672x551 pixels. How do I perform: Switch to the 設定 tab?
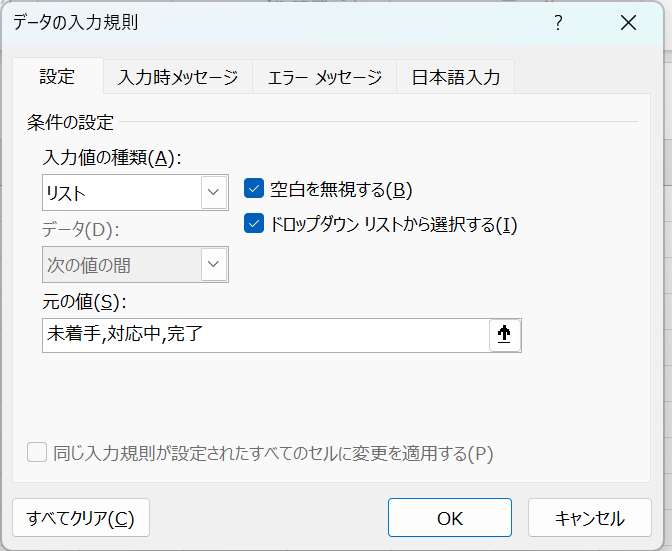57,76
